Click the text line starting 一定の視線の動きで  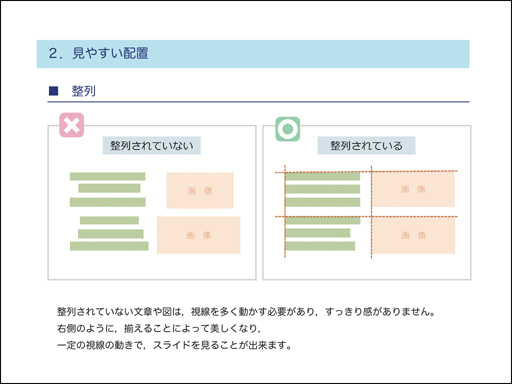174,345
